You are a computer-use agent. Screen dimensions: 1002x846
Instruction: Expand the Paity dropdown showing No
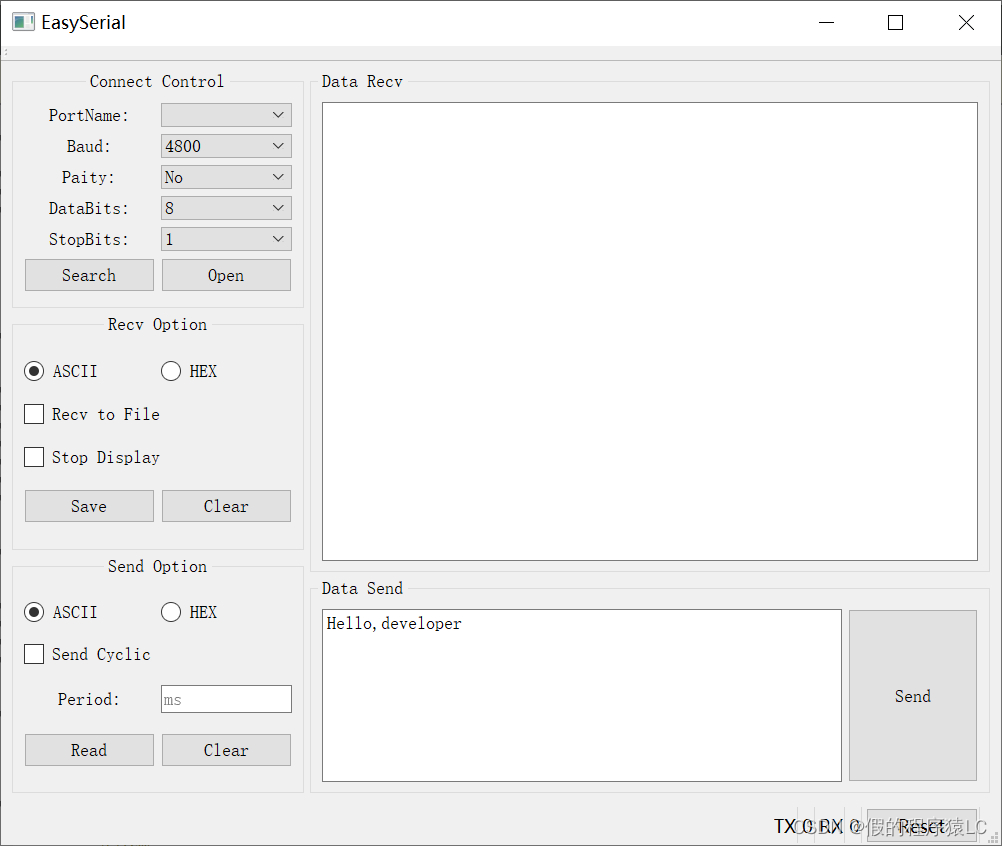[226, 177]
